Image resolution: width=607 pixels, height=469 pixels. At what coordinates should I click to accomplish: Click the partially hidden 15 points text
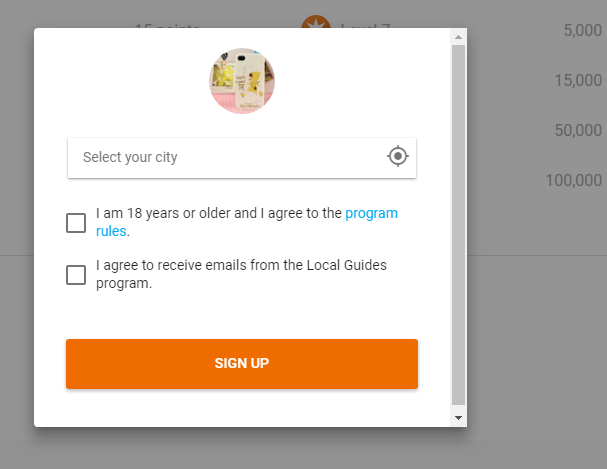tap(167, 25)
